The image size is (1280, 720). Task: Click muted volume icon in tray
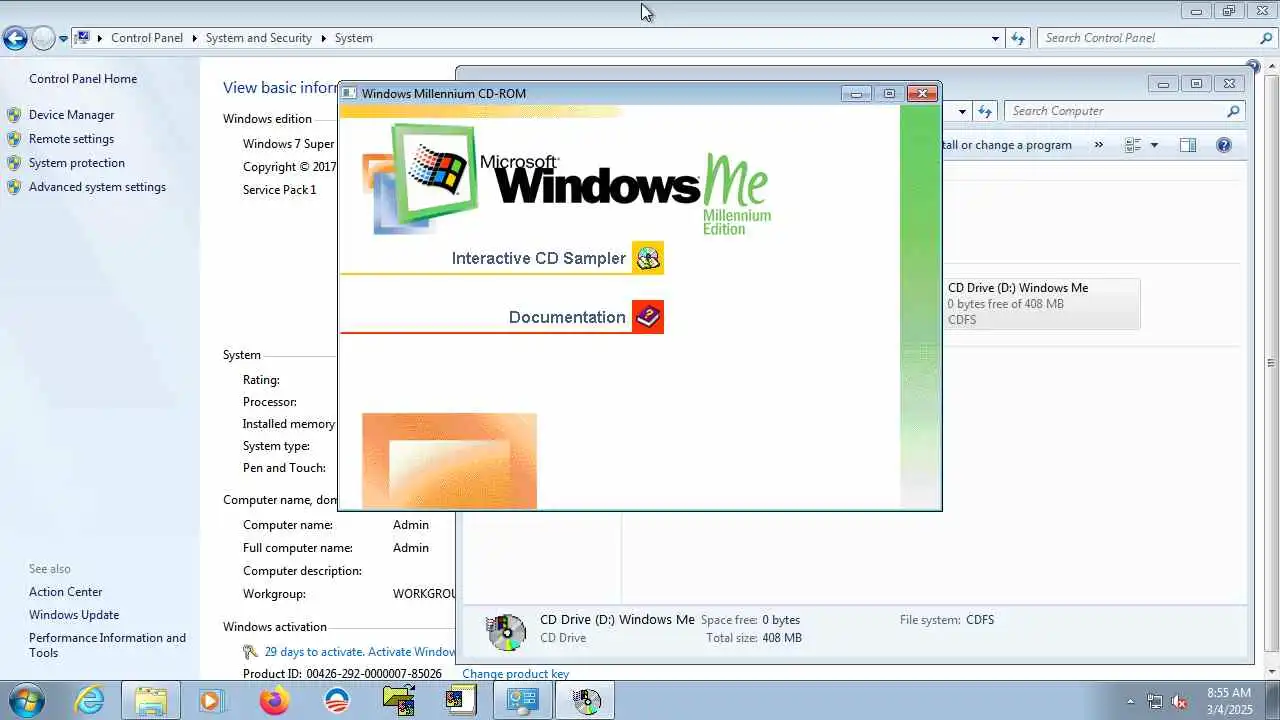tap(1180, 701)
